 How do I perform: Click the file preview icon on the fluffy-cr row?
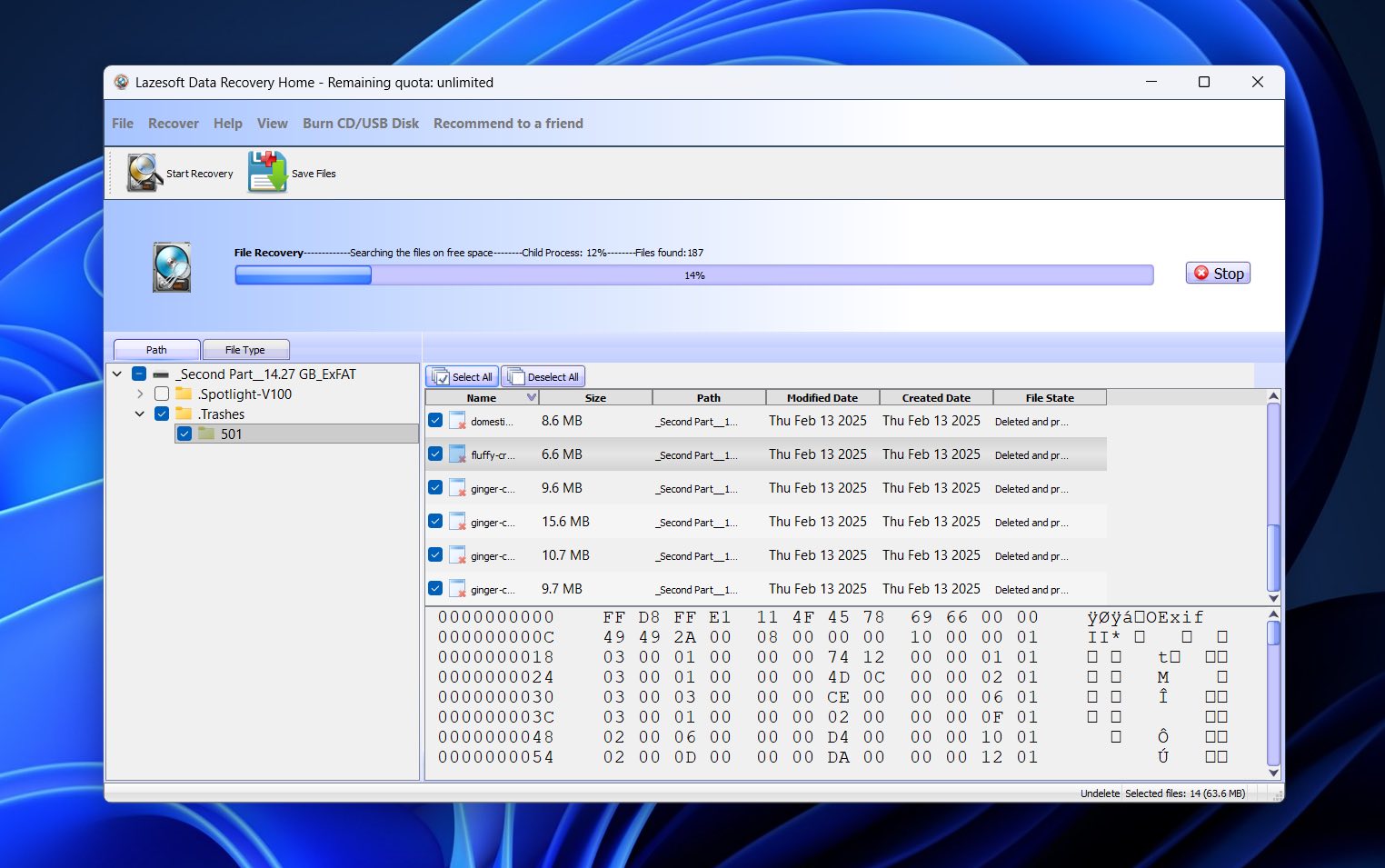coord(455,454)
